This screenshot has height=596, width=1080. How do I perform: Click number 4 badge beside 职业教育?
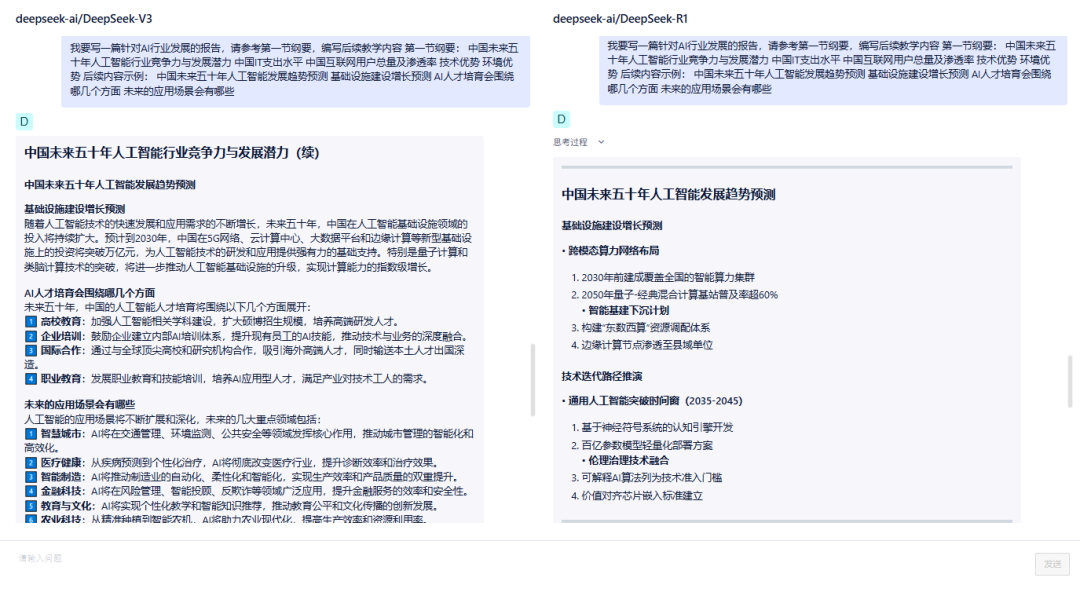(x=31, y=379)
